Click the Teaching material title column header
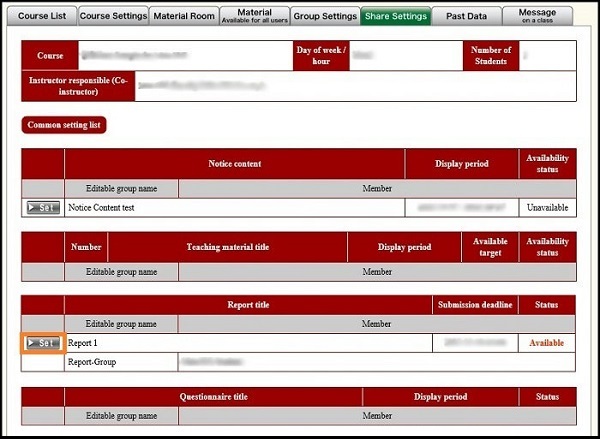Screen dimensions: 600x439 [x=227, y=247]
